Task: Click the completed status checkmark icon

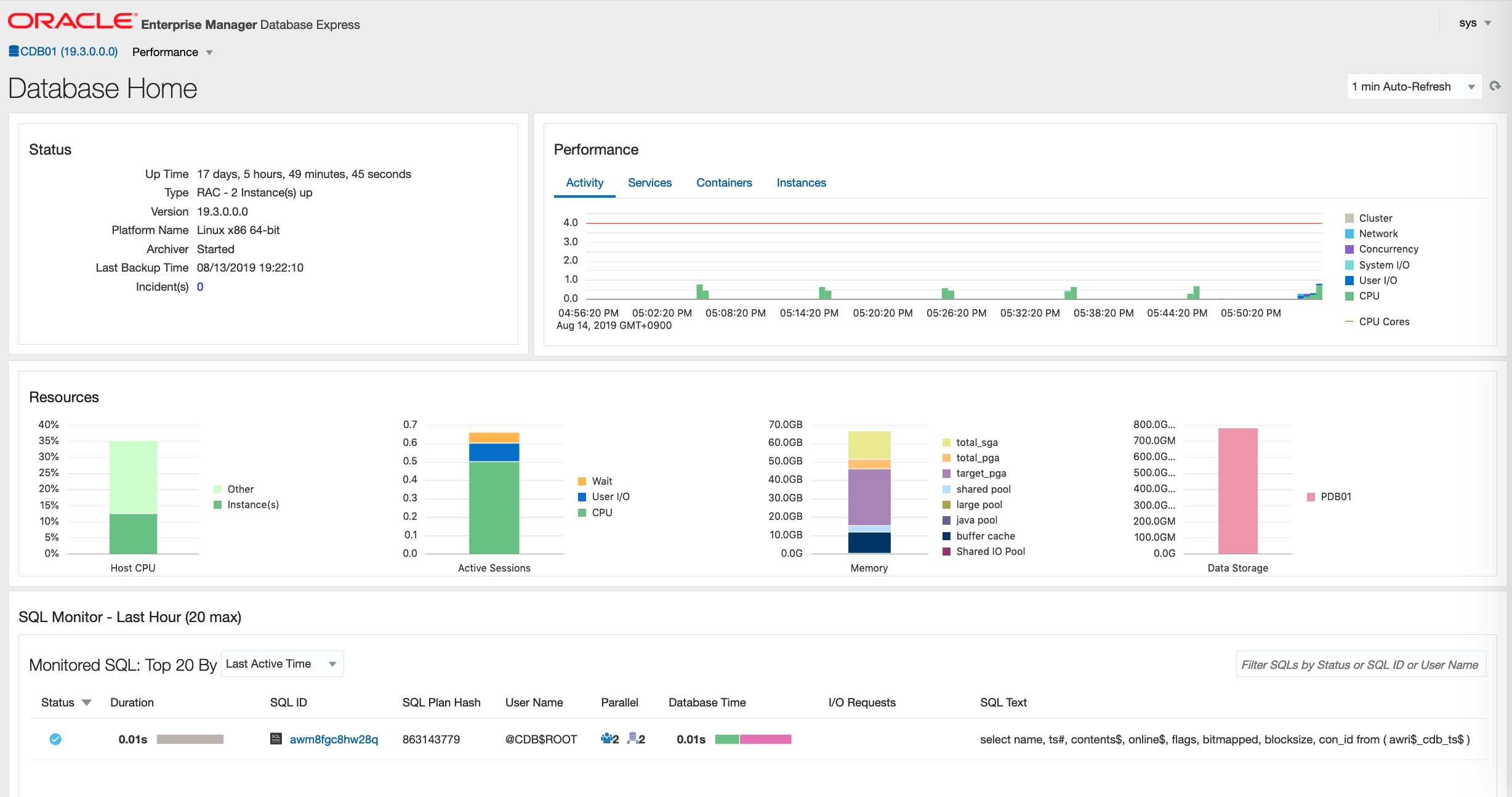Action: point(55,739)
